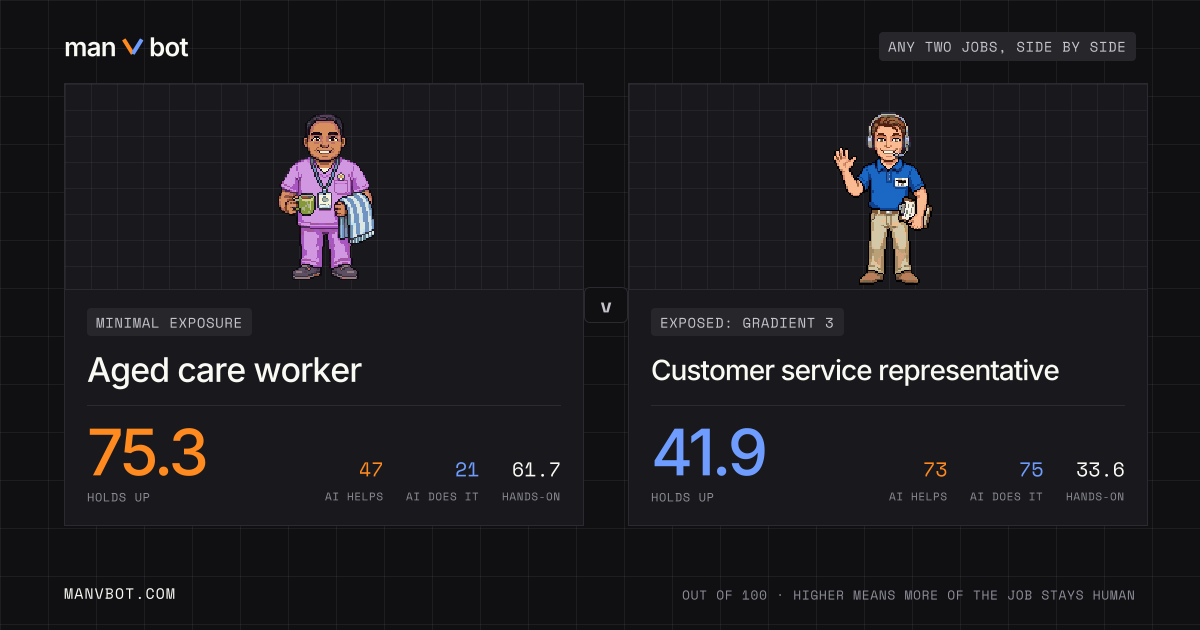Click the AI DOES IT value 75
The height and width of the screenshot is (630, 1200).
click(1031, 470)
